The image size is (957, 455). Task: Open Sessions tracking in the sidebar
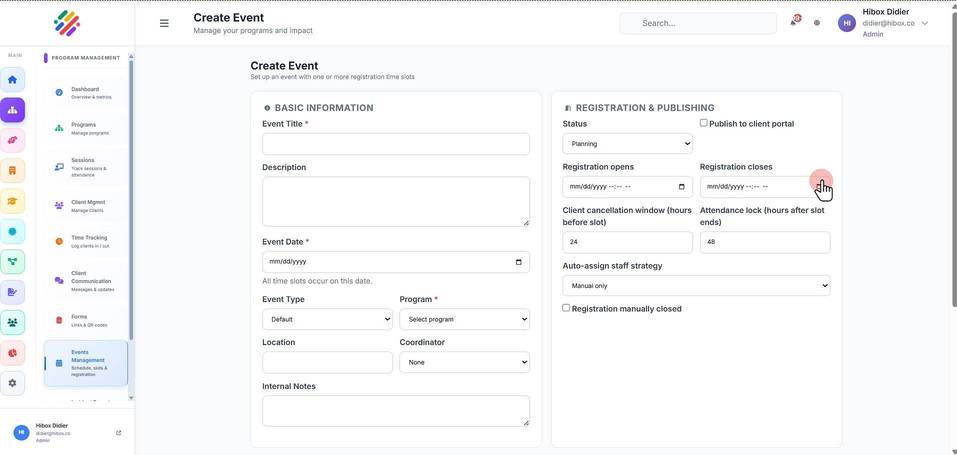85,167
